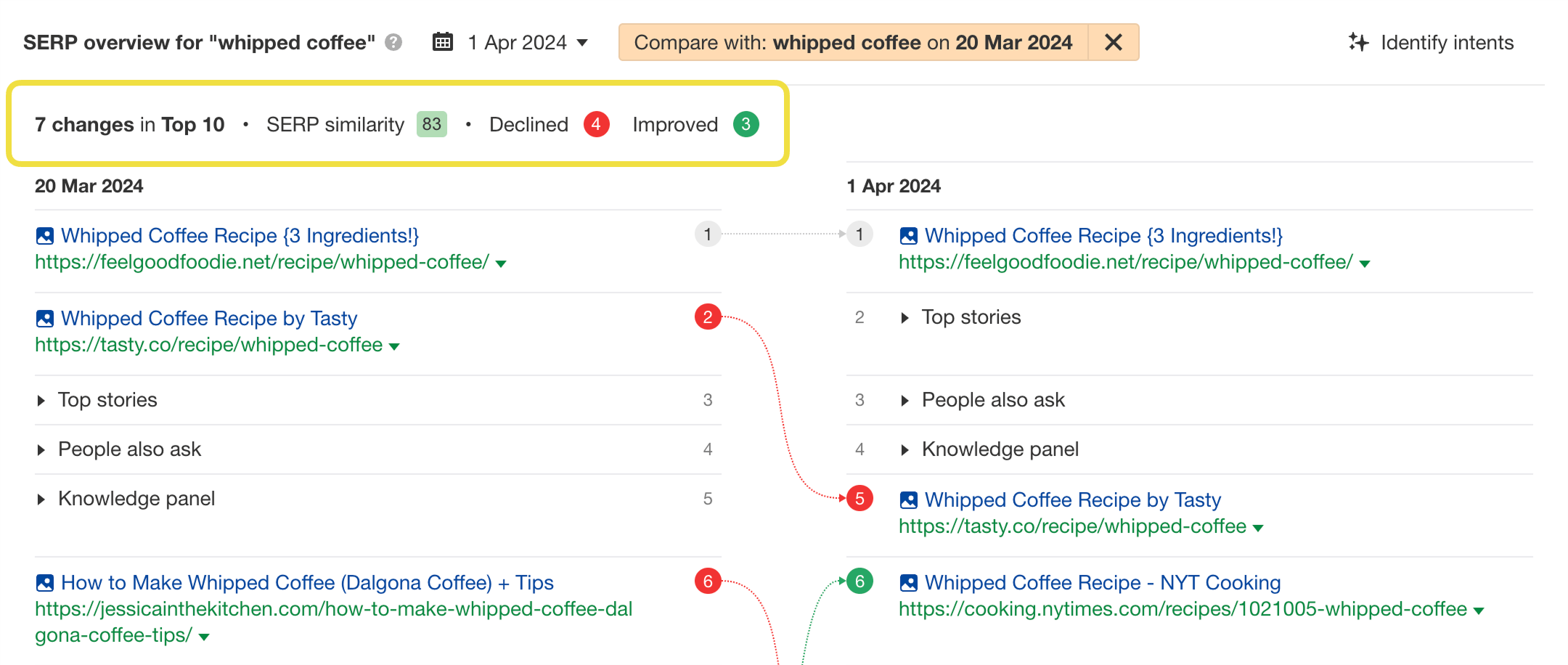This screenshot has height=665, width=1568.
Task: Click the green position 6 badge on NYT result
Action: click(x=859, y=581)
